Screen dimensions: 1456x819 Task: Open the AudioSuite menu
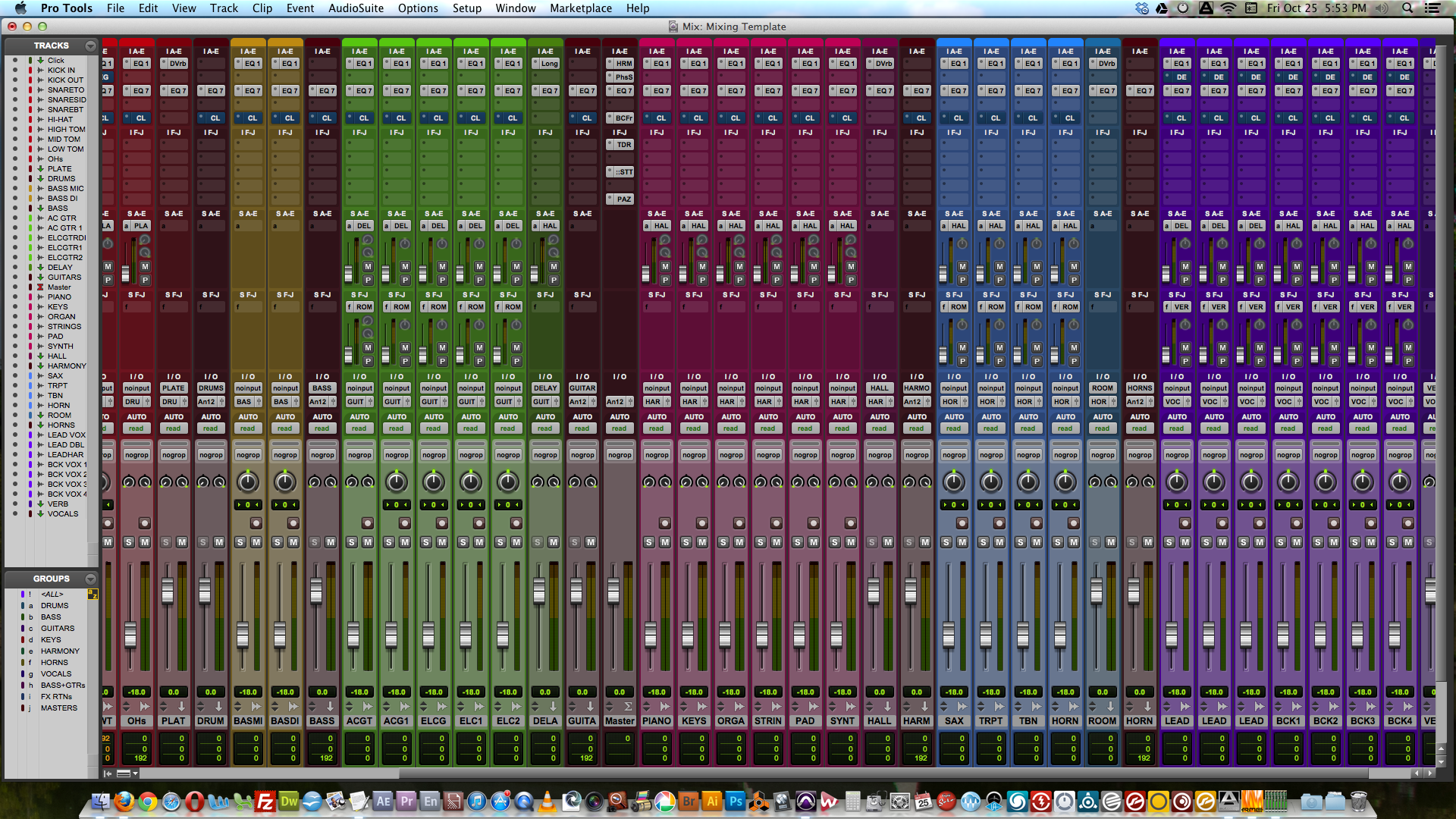click(356, 8)
